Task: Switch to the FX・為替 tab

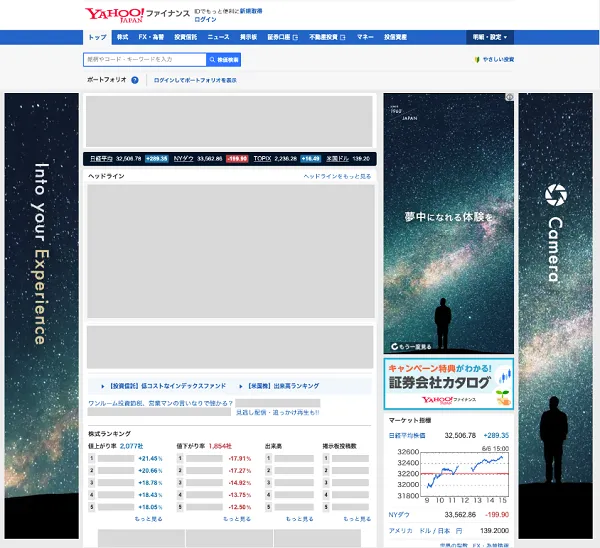Action: 152,37
